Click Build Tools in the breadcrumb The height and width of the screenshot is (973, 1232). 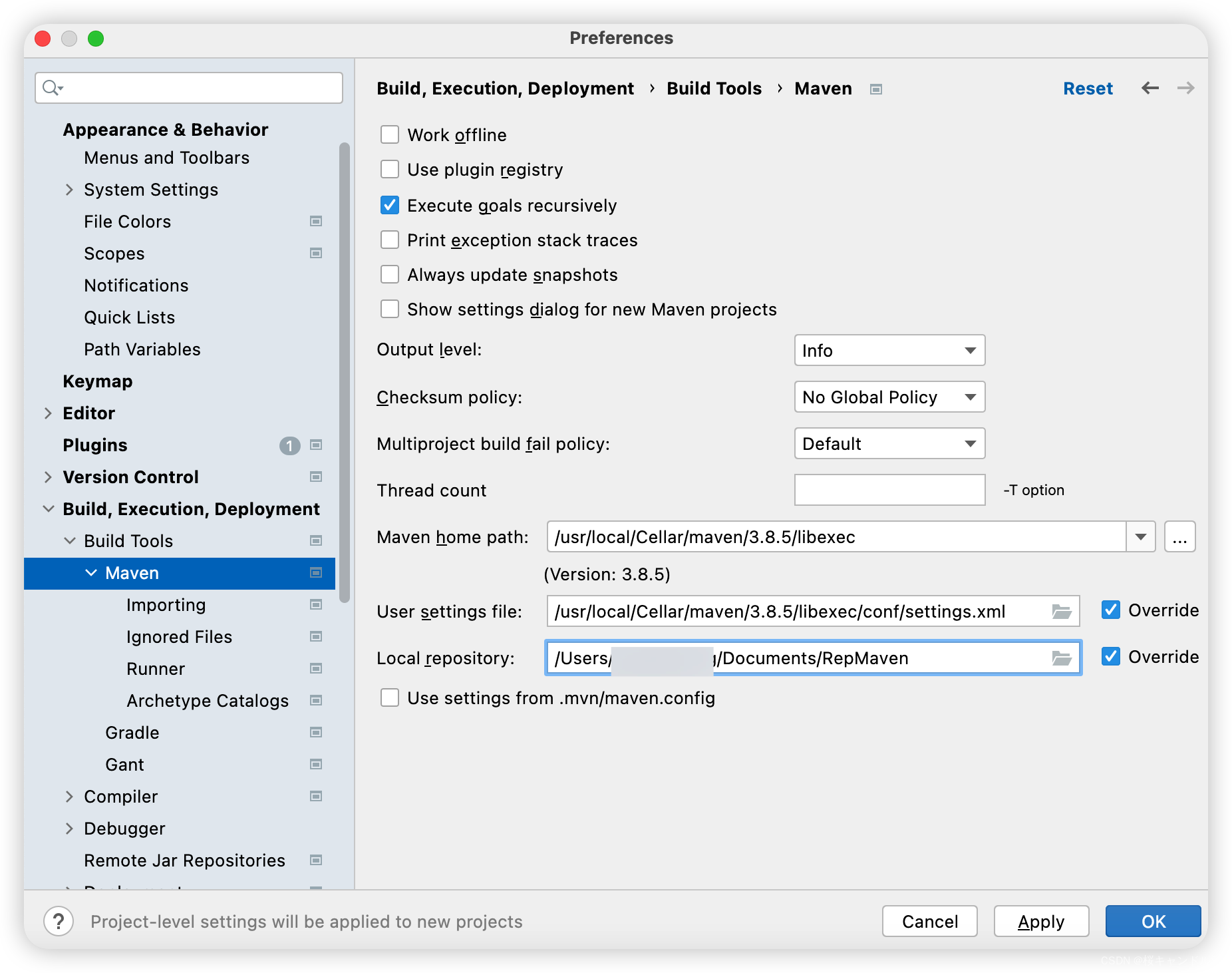(714, 89)
